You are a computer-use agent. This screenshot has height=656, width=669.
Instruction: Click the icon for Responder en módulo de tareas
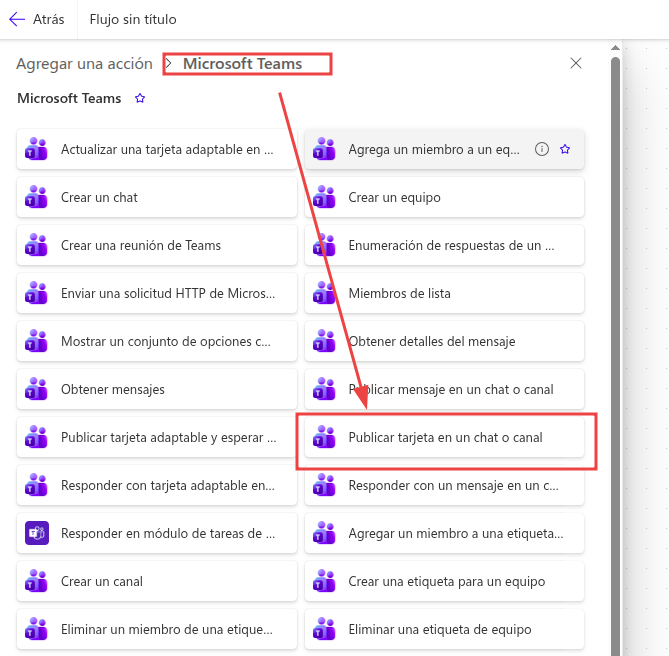36,533
